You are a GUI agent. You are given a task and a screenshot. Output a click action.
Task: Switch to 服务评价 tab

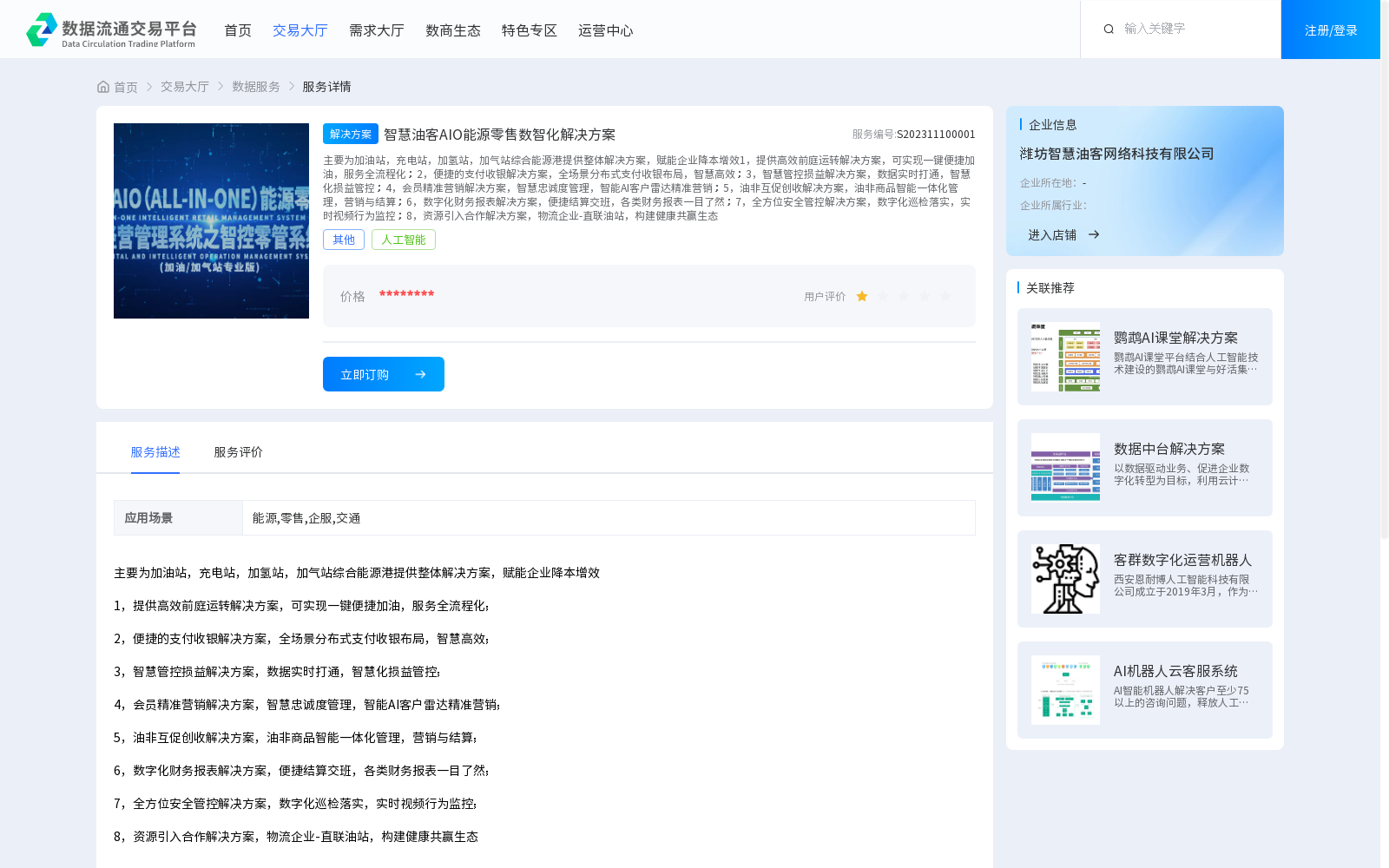pos(238,452)
